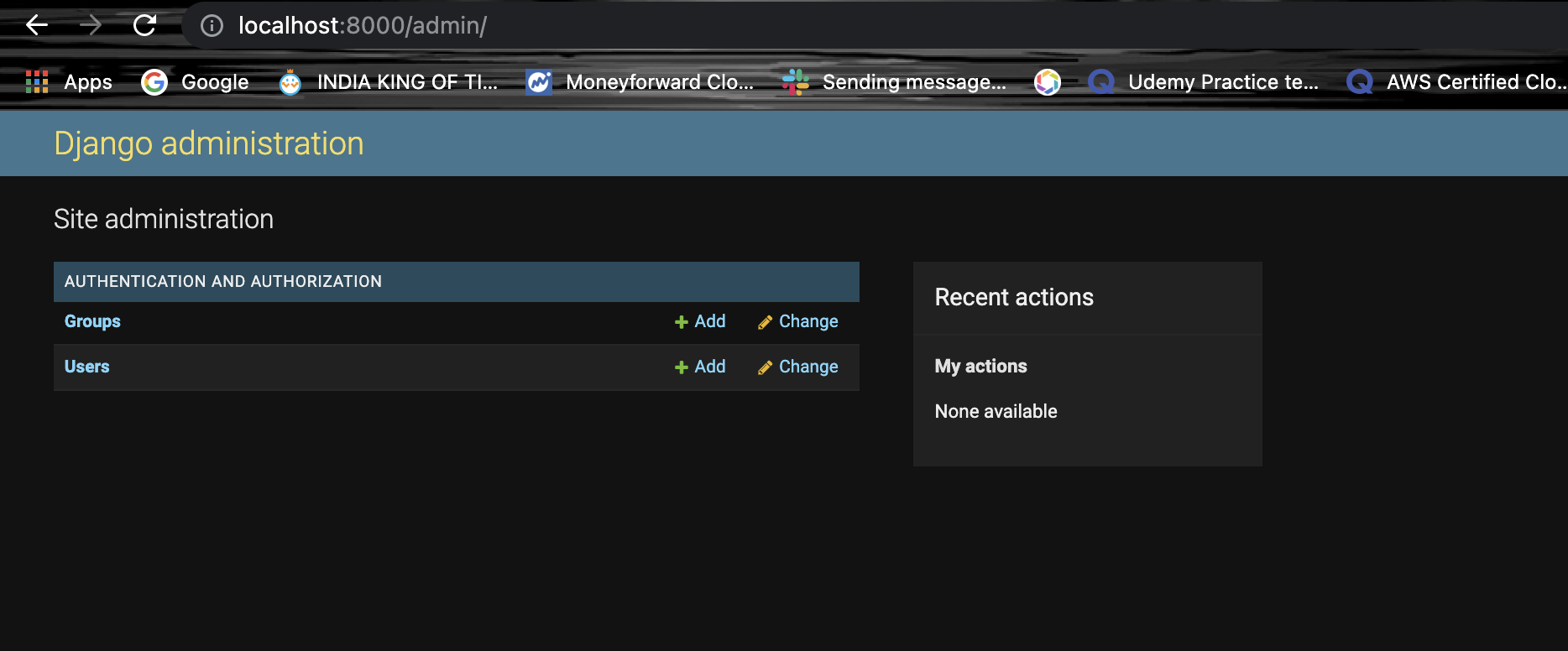
Task: Click Change for Groups
Action: 798,321
